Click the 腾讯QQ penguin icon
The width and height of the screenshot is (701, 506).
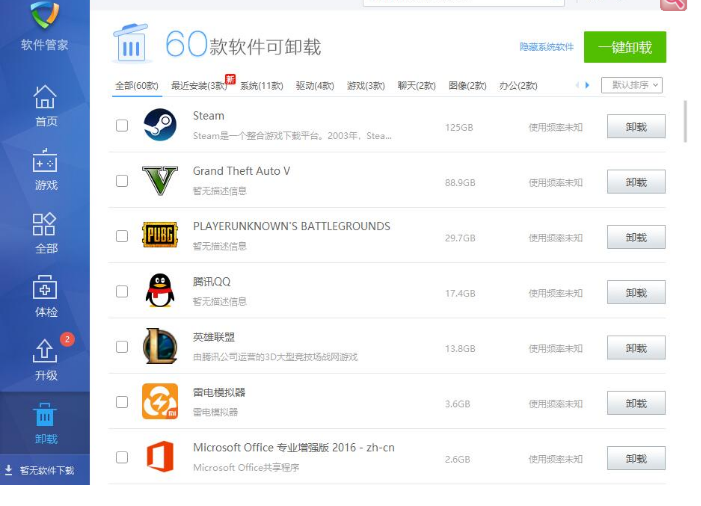160,291
